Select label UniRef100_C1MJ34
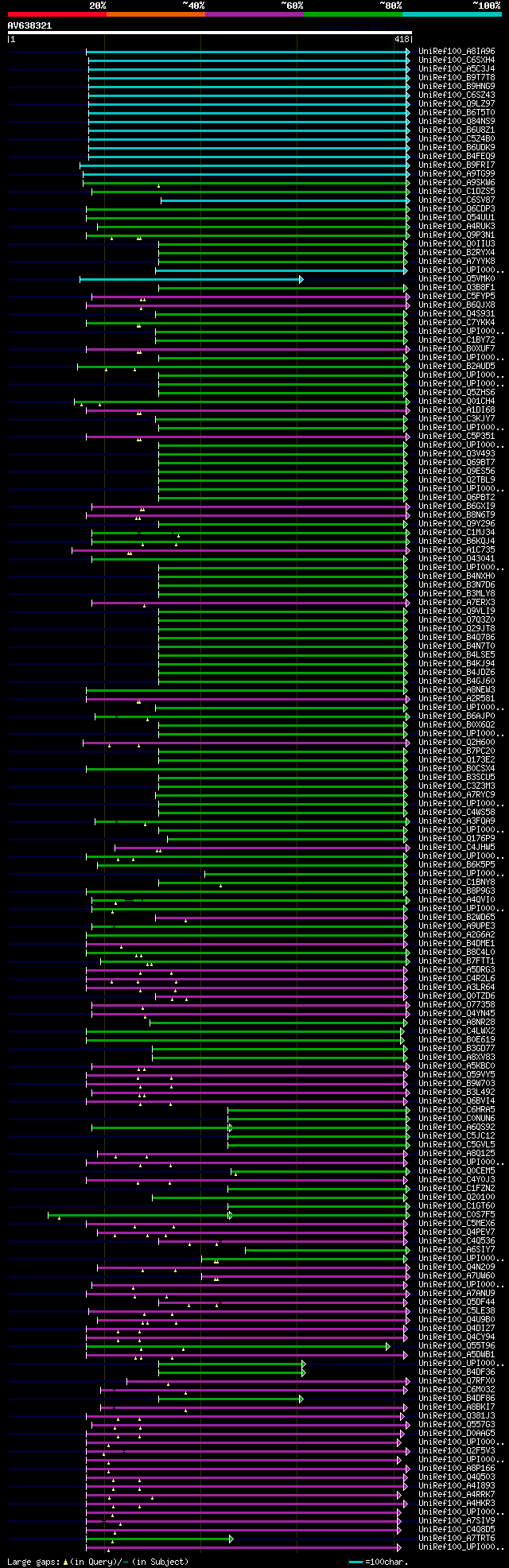The height and width of the screenshot is (1568, 509). (457, 532)
